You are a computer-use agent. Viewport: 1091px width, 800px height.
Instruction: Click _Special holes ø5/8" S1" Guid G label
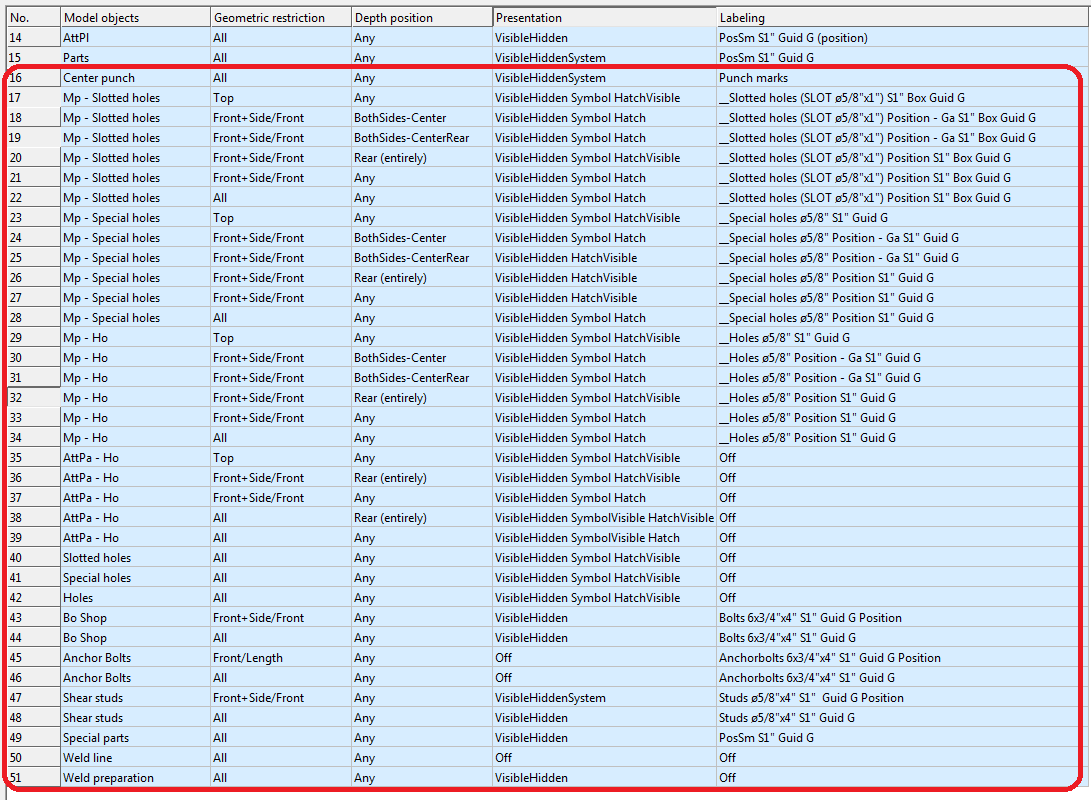(x=902, y=218)
